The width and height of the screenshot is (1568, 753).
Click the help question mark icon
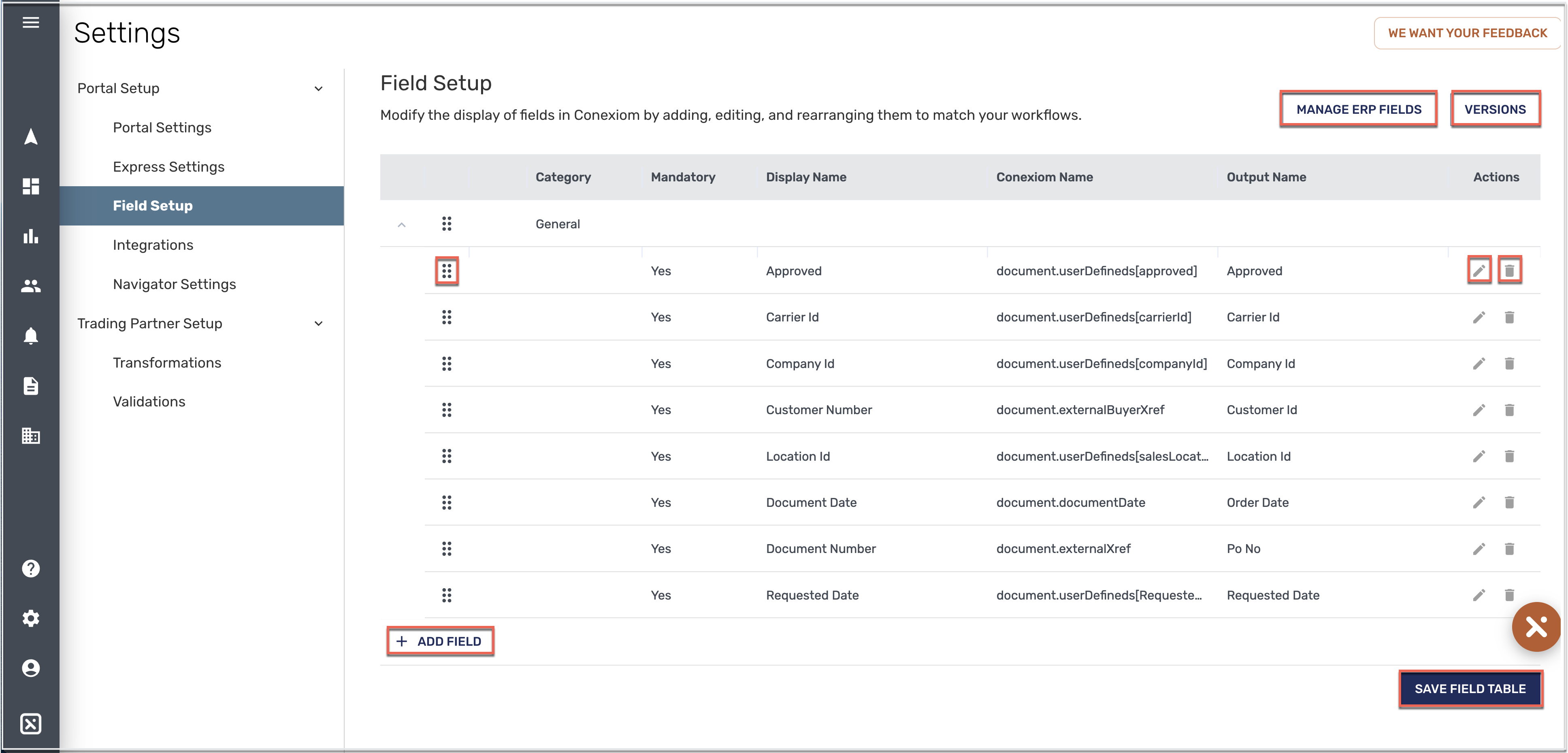[x=30, y=568]
